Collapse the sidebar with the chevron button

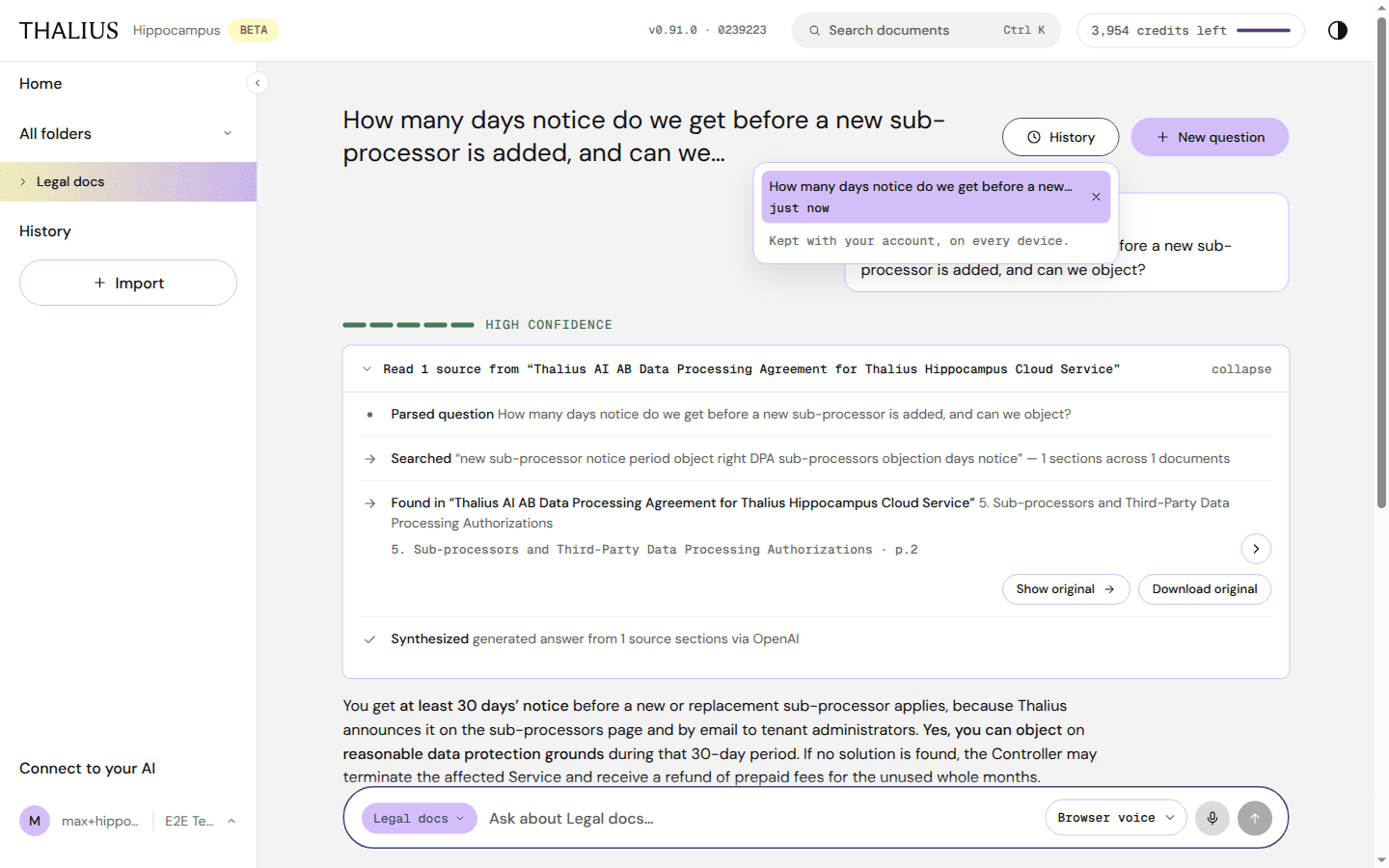point(258,83)
